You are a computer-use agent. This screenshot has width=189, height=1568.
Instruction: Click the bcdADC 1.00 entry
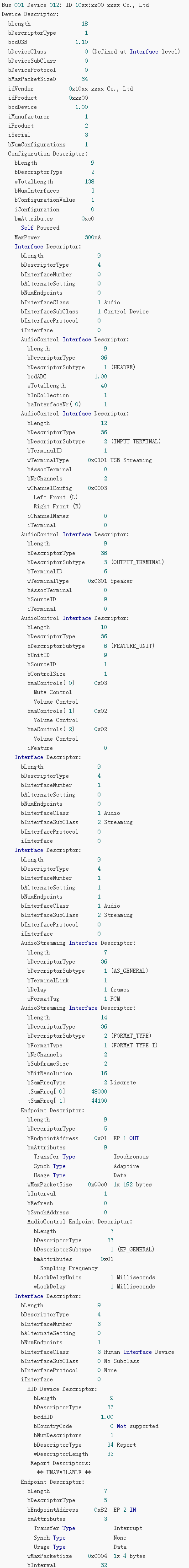pyautogui.click(x=67, y=376)
